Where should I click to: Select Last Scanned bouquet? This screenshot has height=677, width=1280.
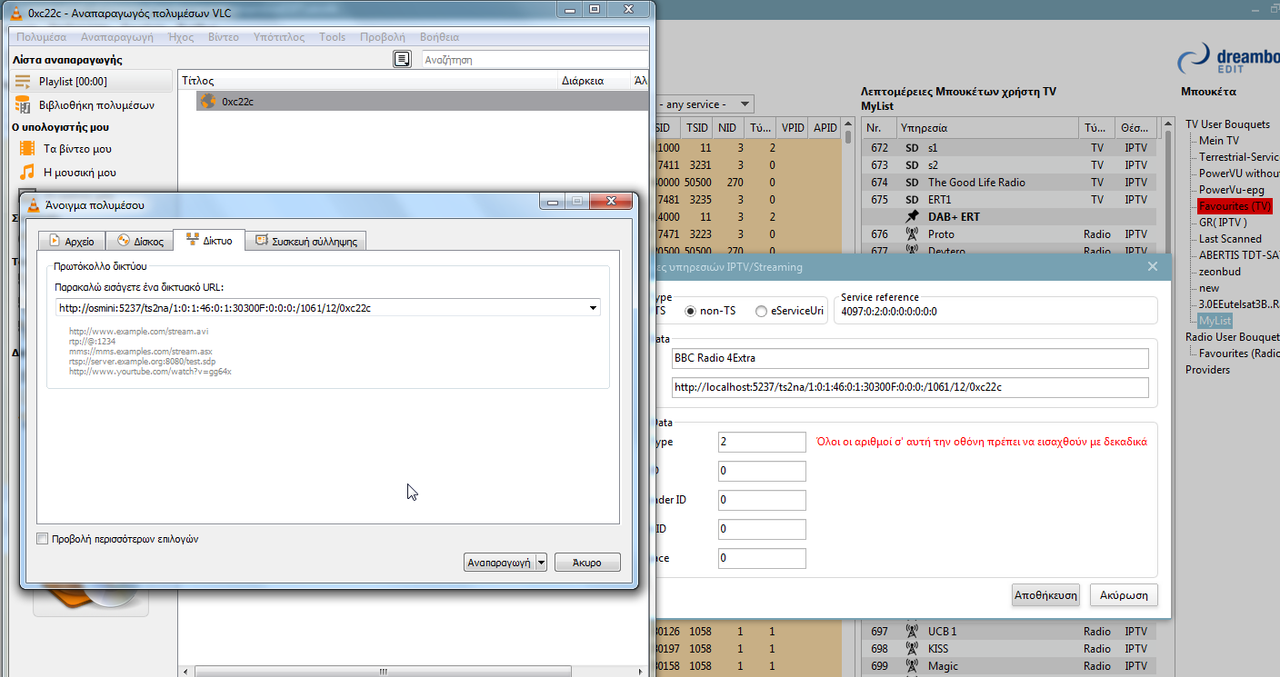pyautogui.click(x=1230, y=239)
